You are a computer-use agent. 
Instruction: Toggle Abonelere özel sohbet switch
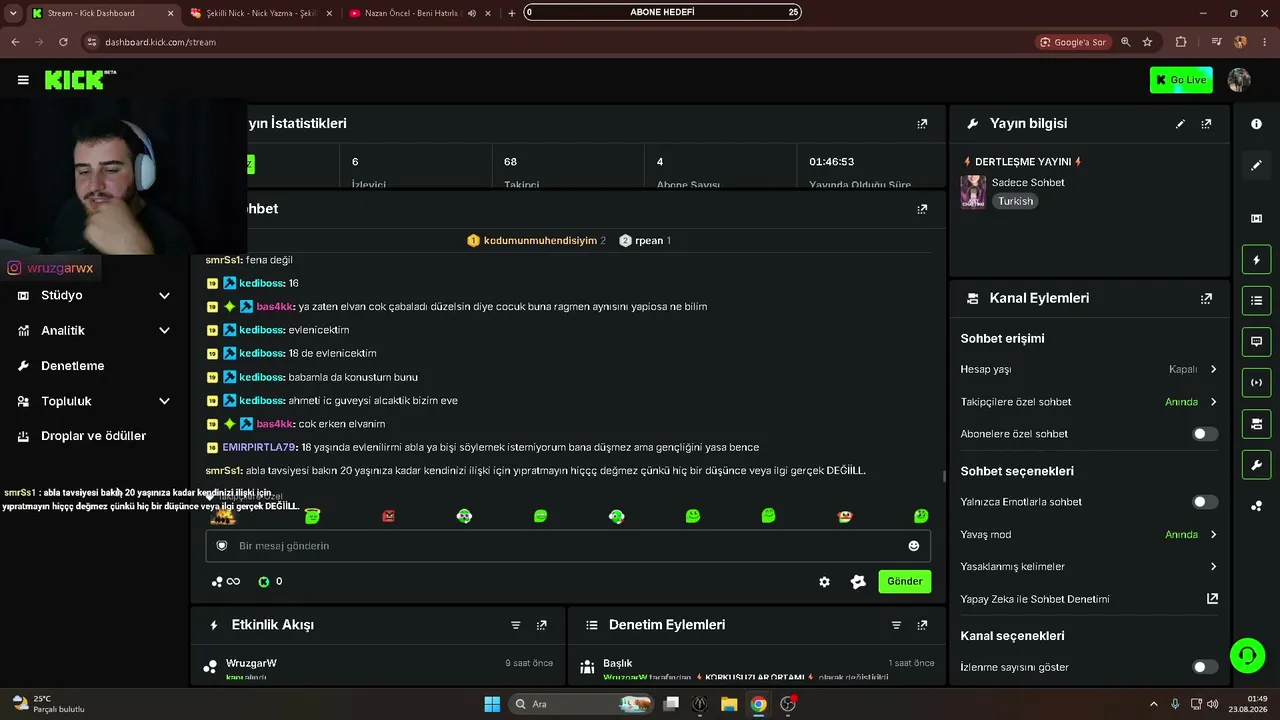[1205, 434]
